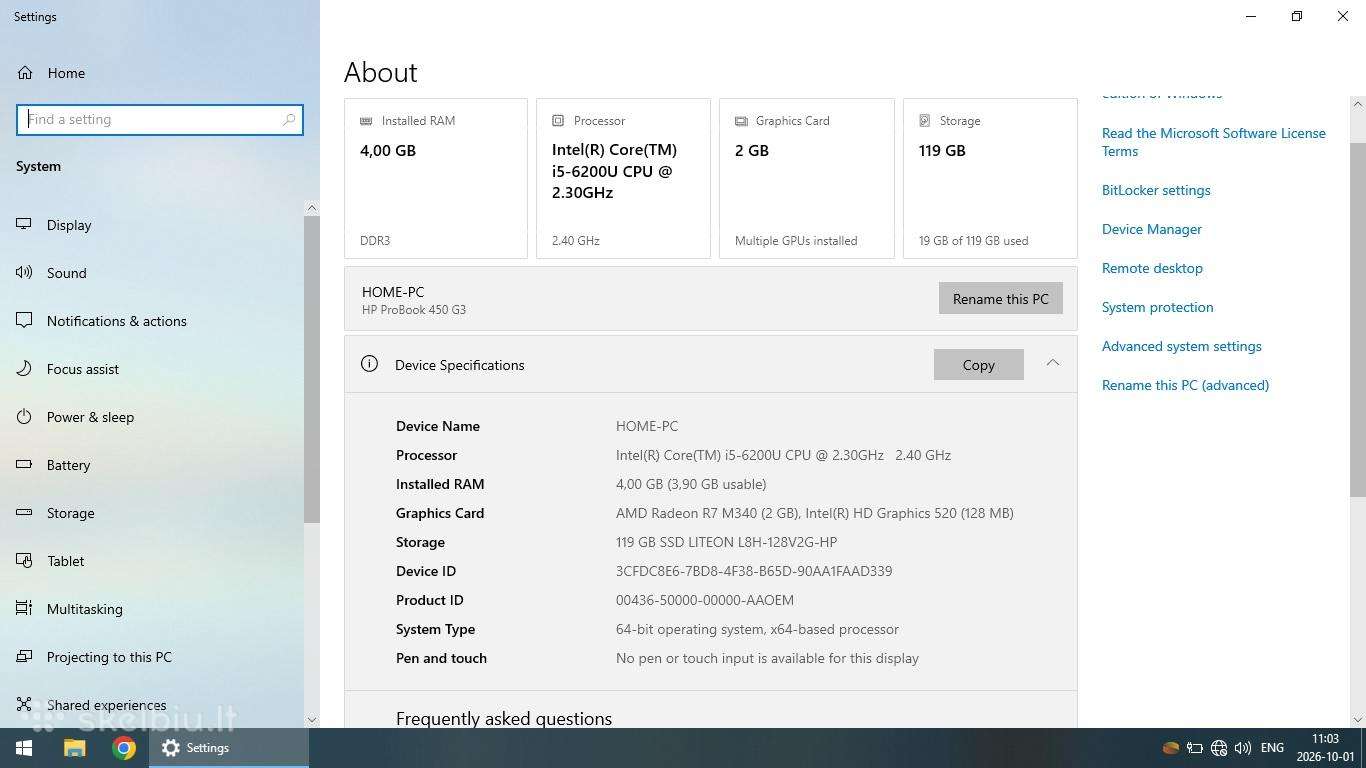Click the Storage summary card showing 119 GB
This screenshot has height=768, width=1366.
[x=990, y=178]
